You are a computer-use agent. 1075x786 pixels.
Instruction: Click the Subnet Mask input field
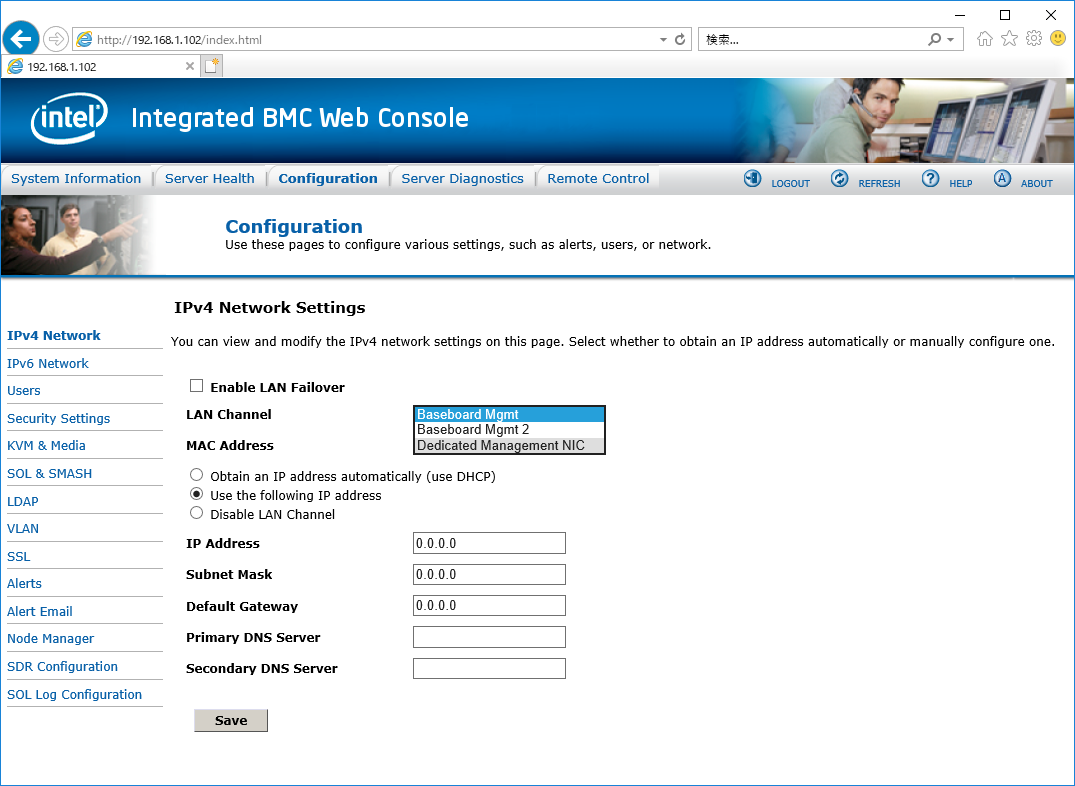[x=490, y=574]
